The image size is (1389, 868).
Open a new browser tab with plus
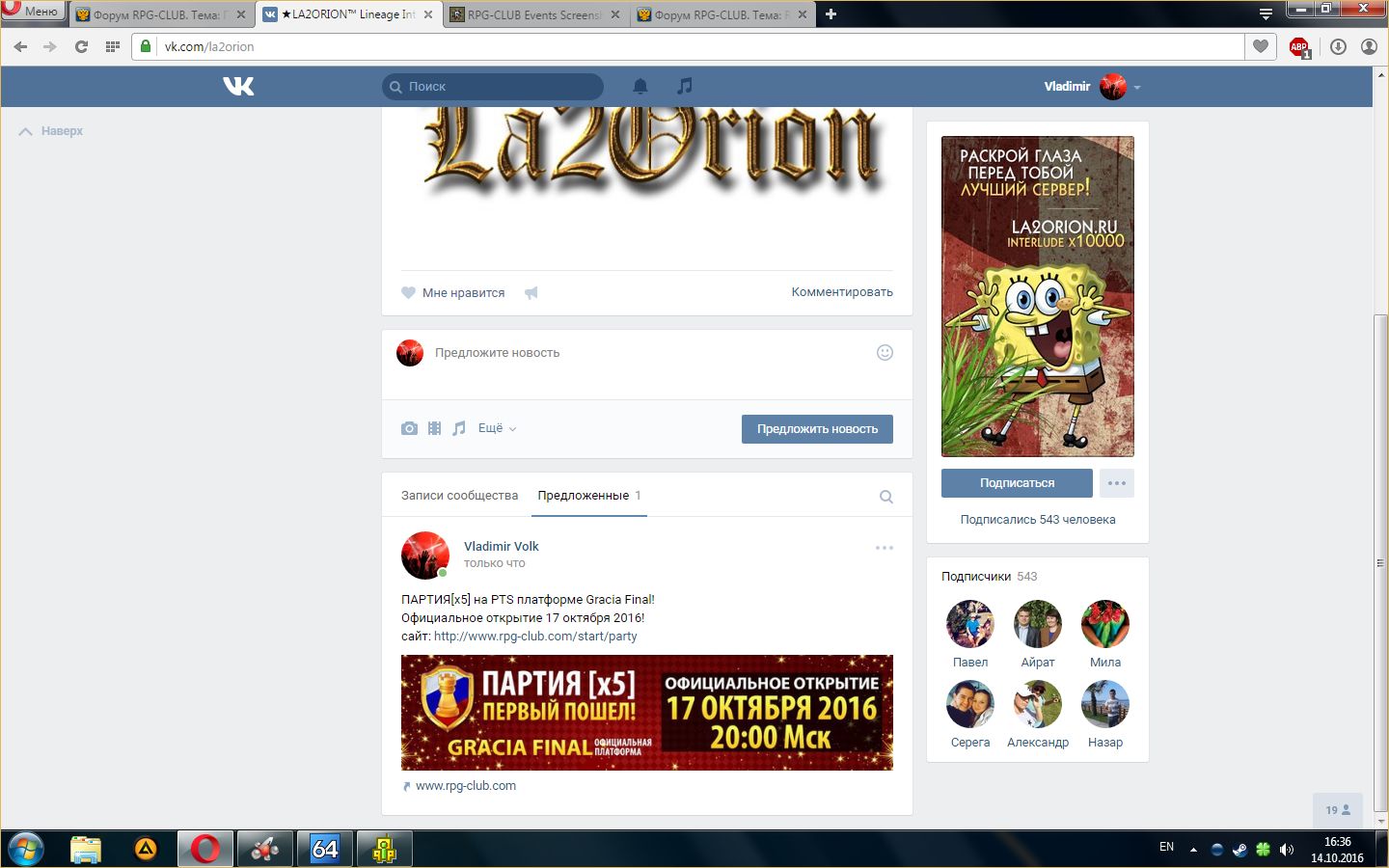click(x=831, y=14)
